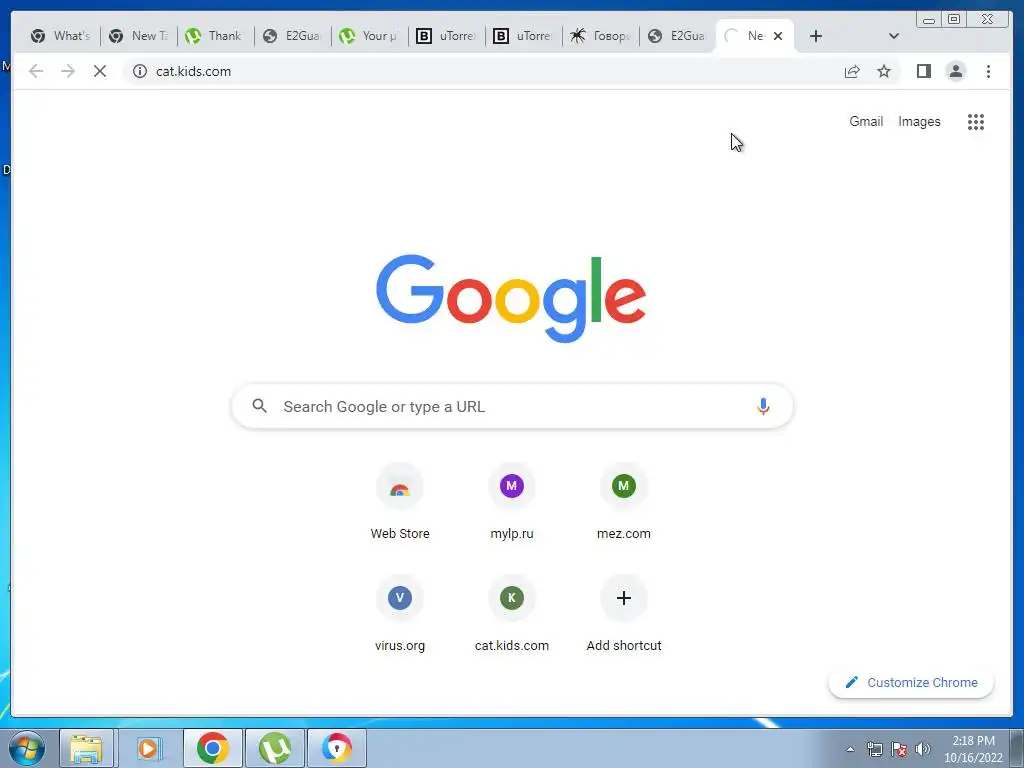Go forward using the forward arrow
The image size is (1024, 768).
[x=68, y=71]
